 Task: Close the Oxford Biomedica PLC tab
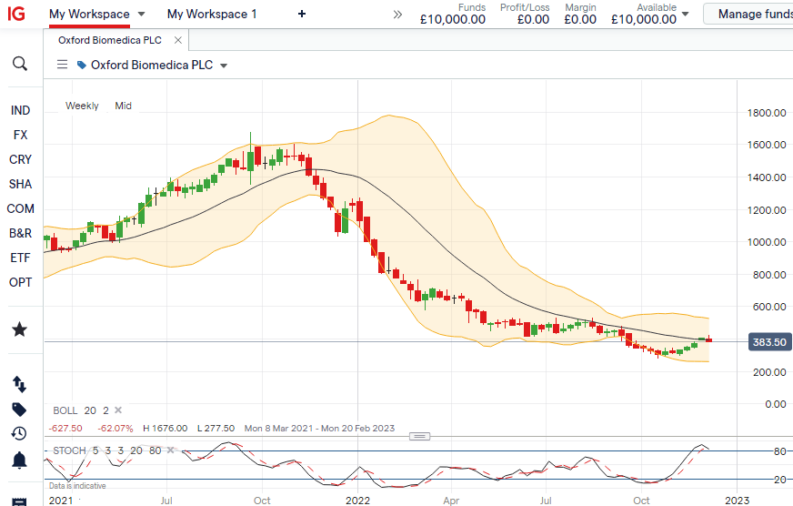(x=178, y=40)
